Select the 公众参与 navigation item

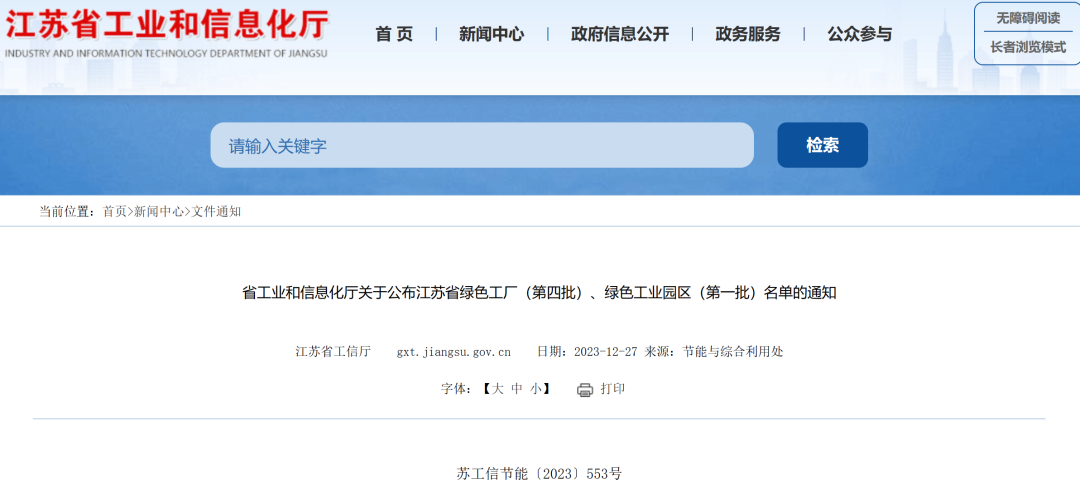[x=860, y=34]
